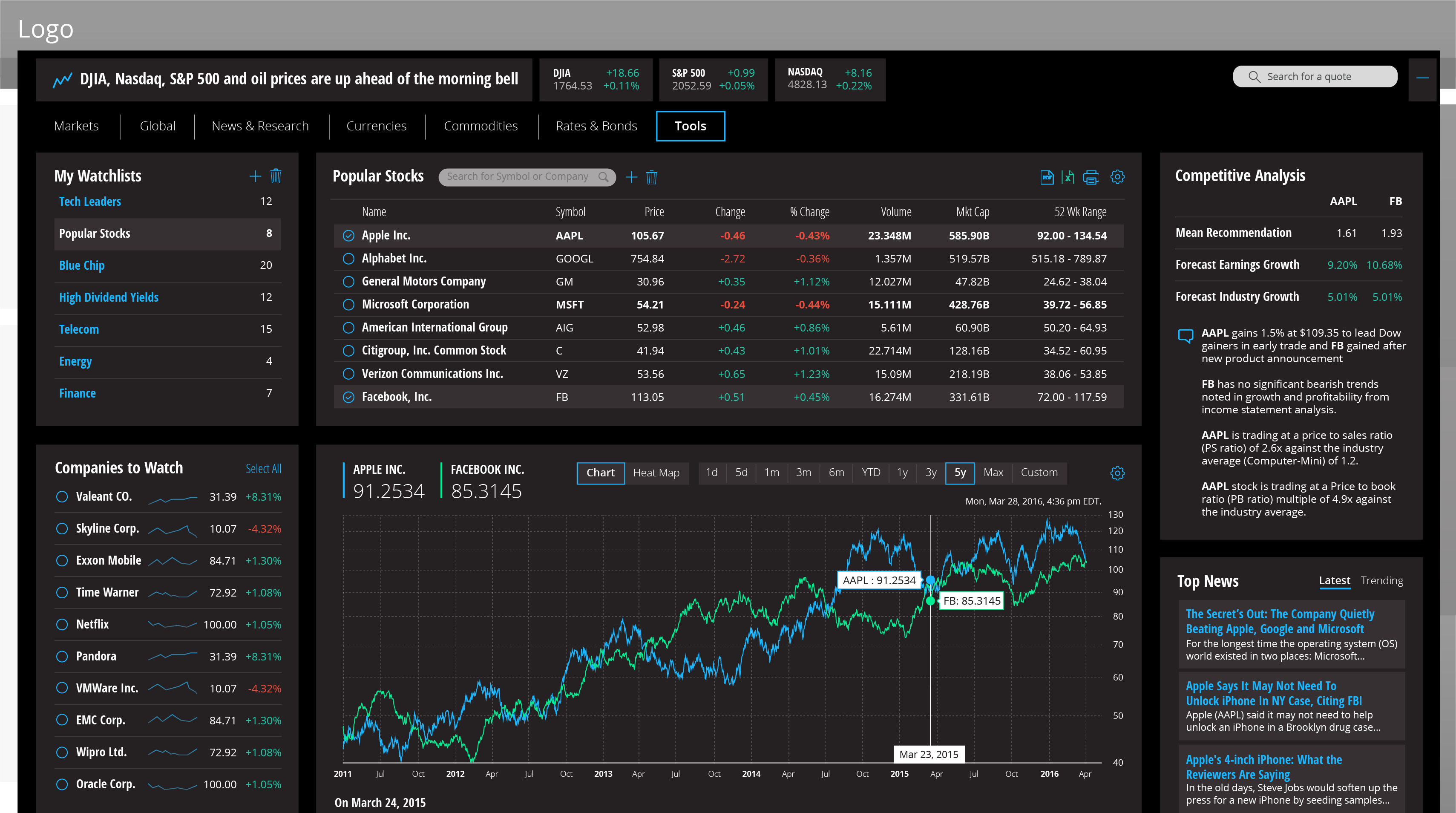Select Microsoft Corporation row radio
Image resolution: width=1456 pixels, height=813 pixels.
coord(349,305)
